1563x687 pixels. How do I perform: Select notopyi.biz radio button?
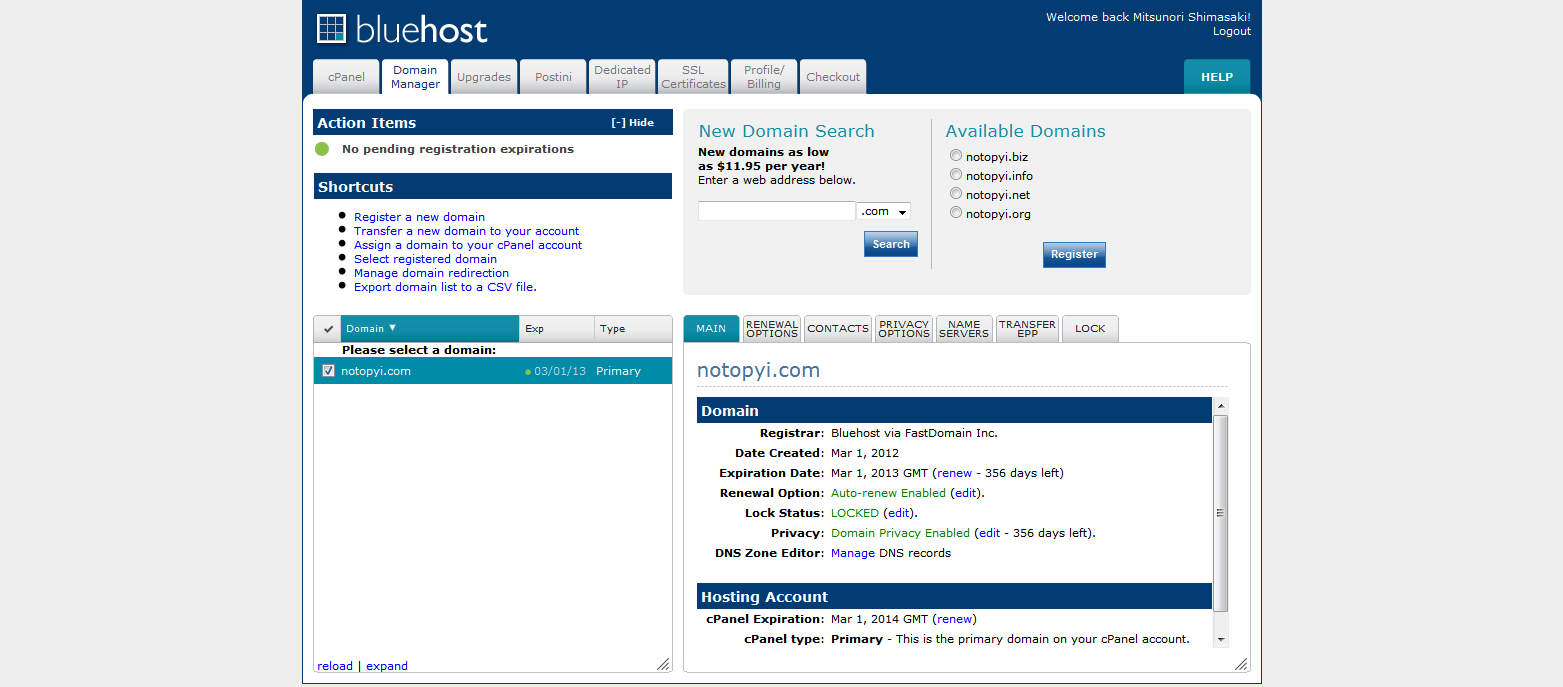(x=956, y=156)
